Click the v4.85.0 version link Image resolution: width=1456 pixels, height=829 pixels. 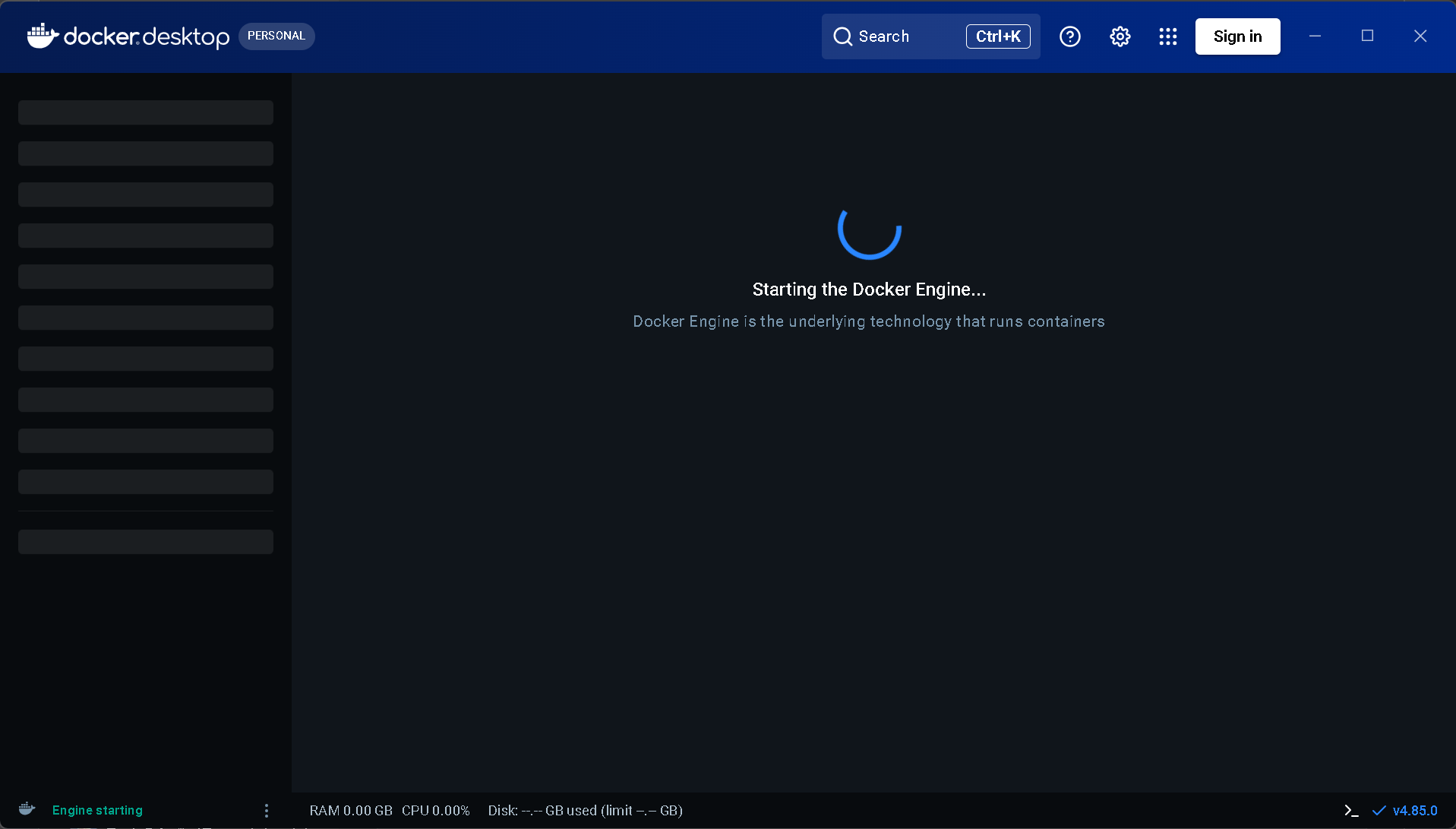click(1415, 811)
